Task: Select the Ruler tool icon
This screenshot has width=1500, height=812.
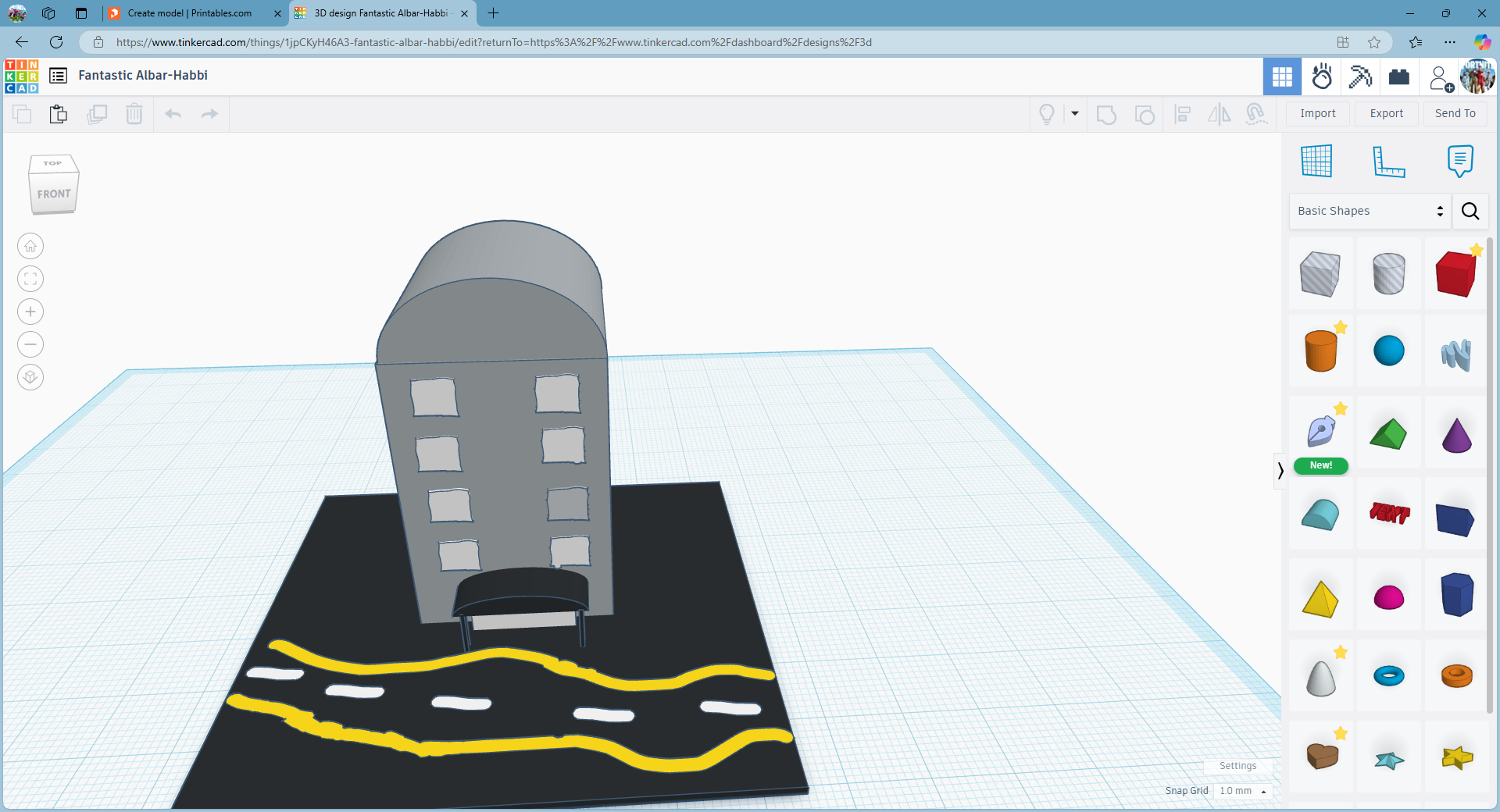Action: pos(1388,161)
